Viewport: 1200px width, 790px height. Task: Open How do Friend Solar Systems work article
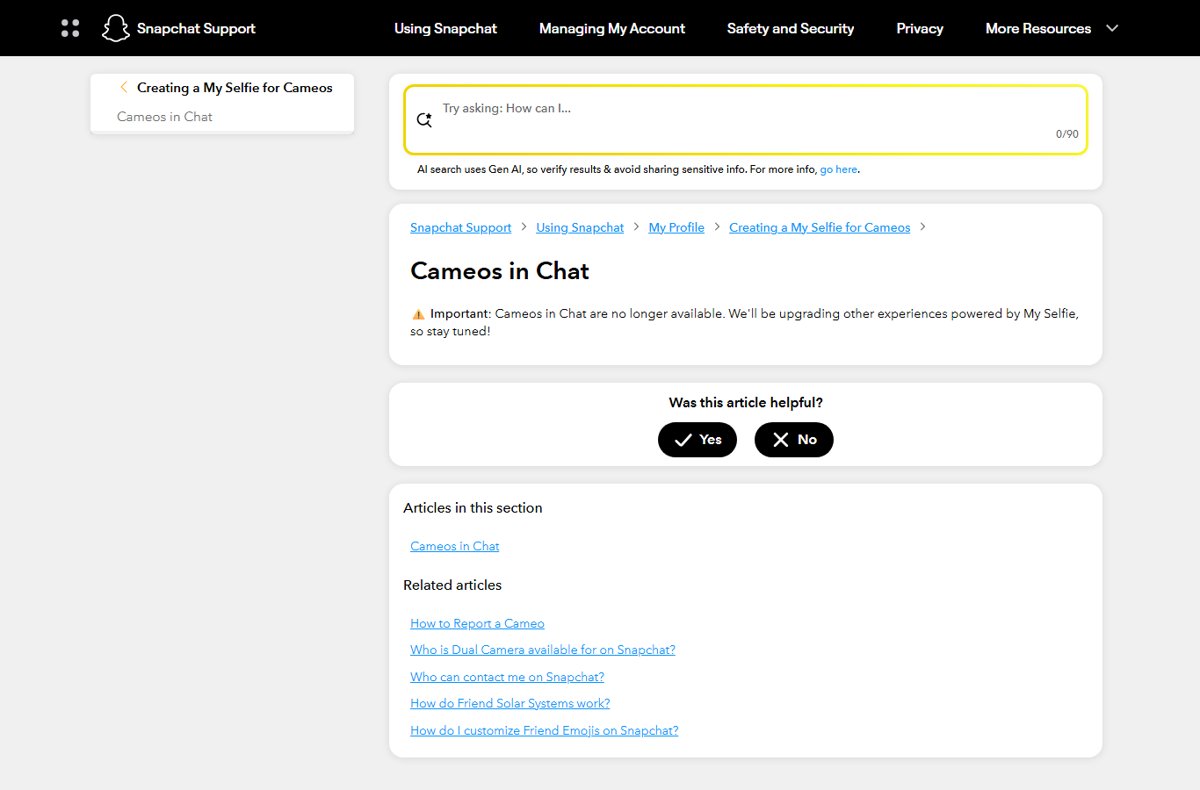point(510,703)
